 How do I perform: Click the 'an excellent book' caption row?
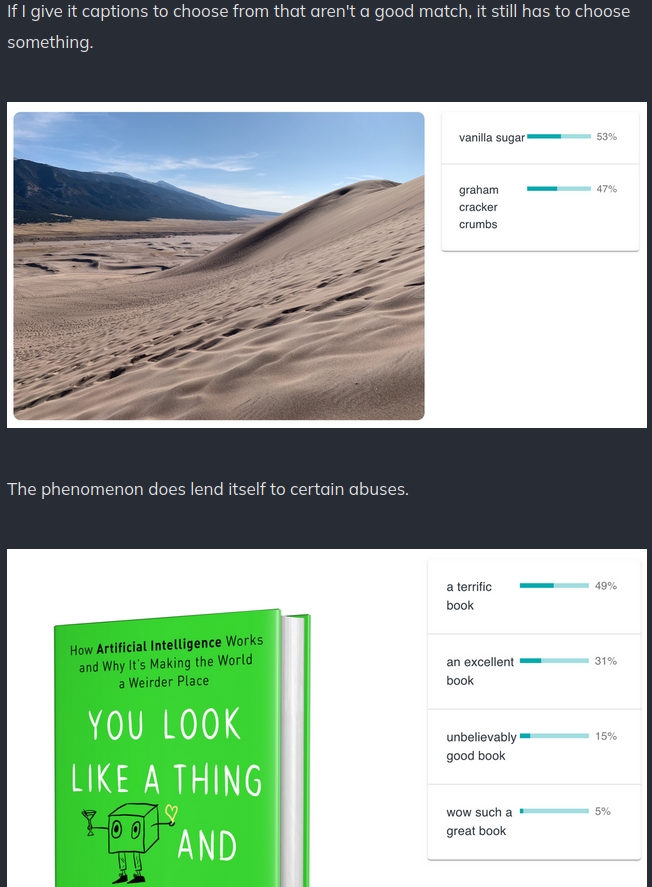(x=534, y=671)
